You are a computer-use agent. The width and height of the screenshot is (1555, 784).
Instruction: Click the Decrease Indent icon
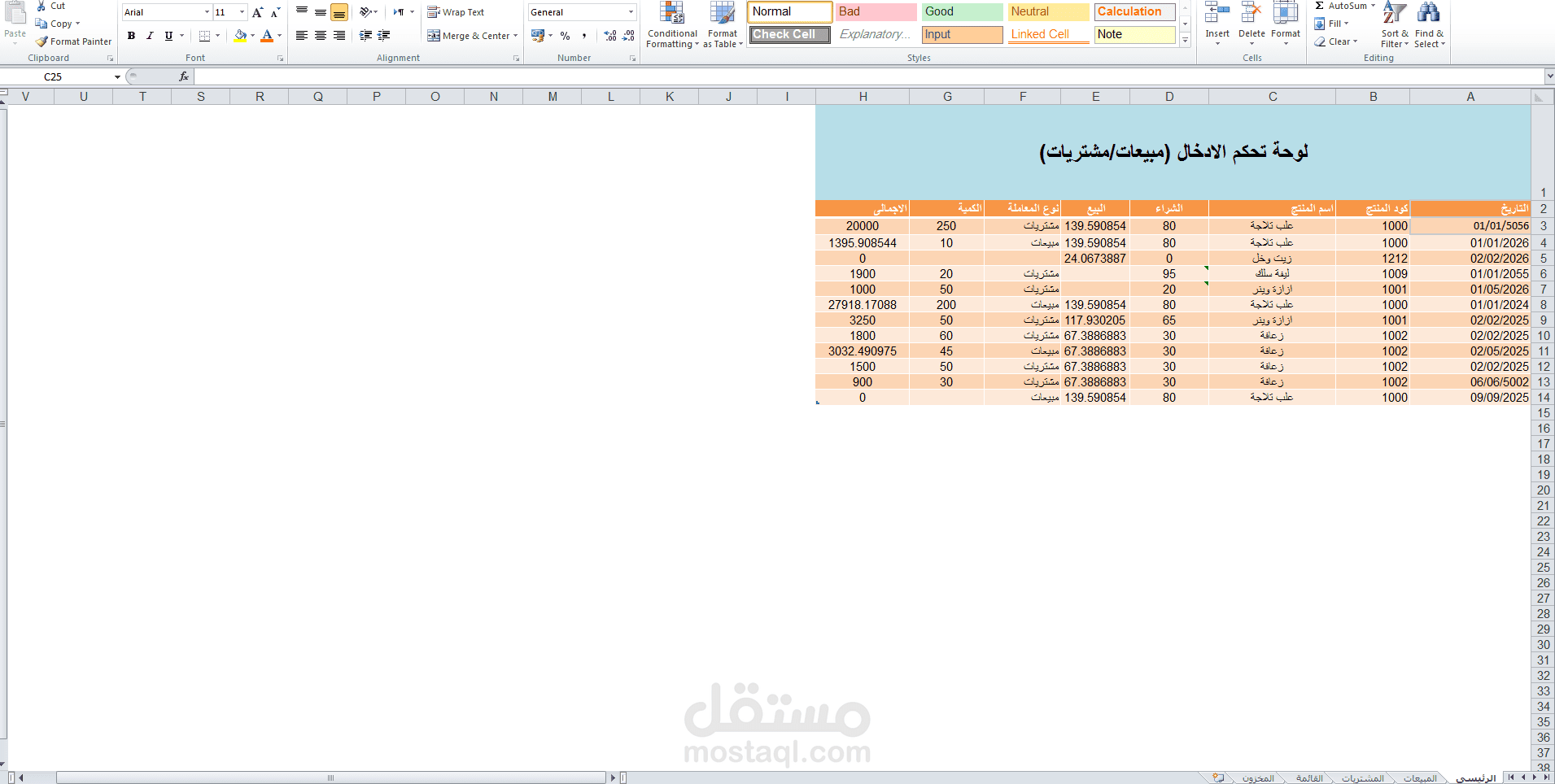(x=365, y=36)
